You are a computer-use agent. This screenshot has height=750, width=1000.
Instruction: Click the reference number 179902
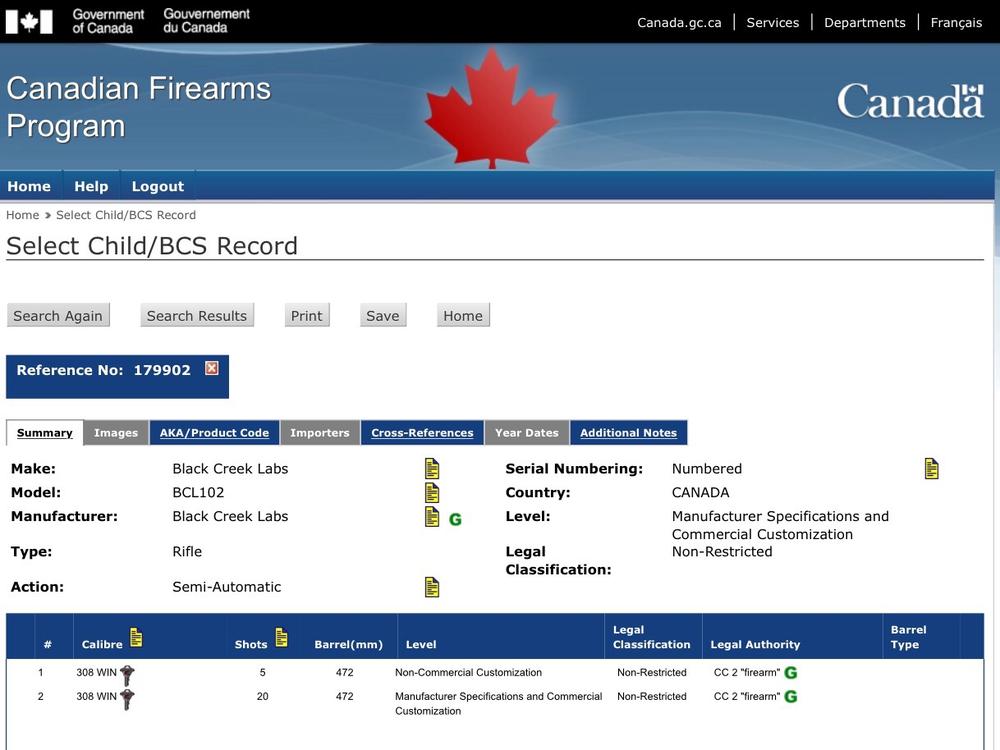coord(162,370)
